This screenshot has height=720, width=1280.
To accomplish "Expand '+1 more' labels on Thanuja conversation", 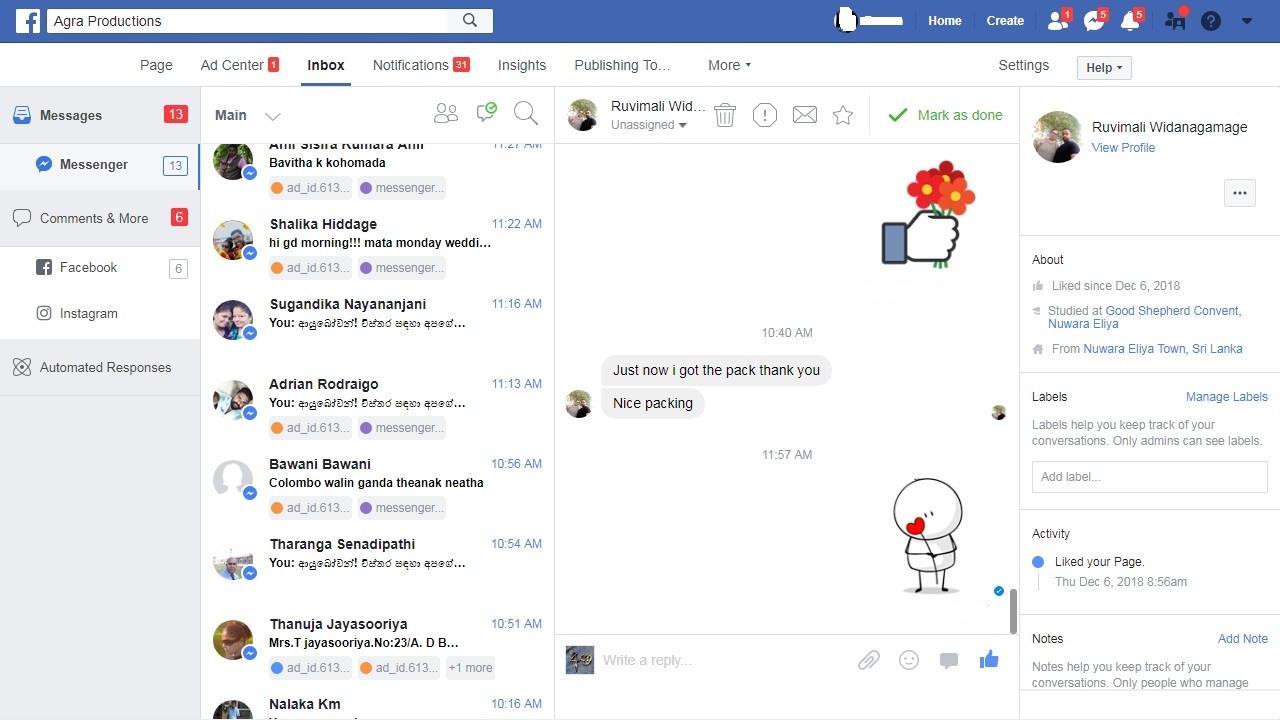I will pyautogui.click(x=470, y=668).
